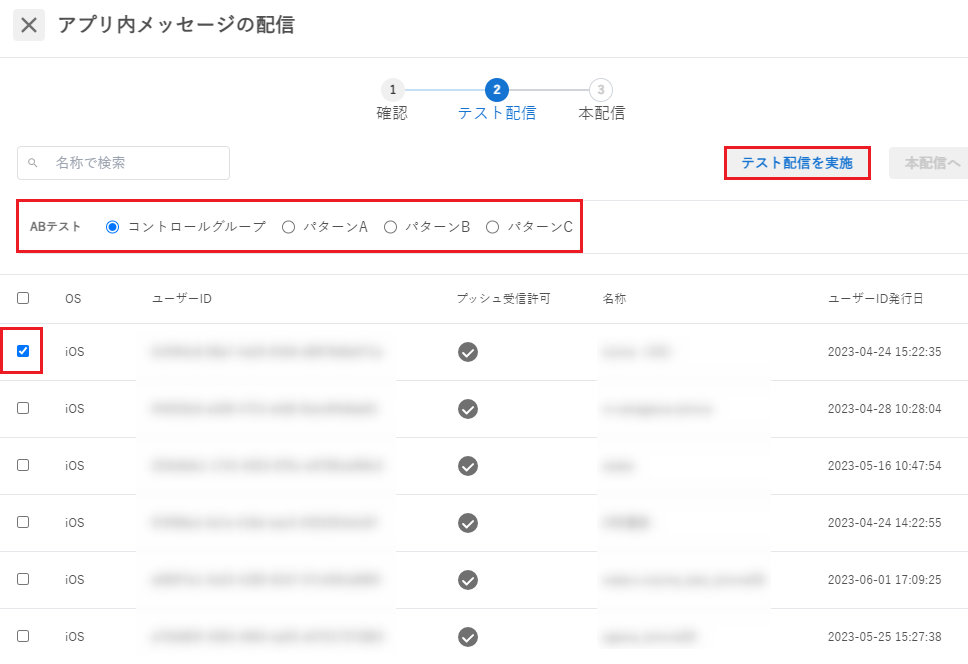Choose パターンB for the AB test
Screen dimensions: 968x664
[x=391, y=227]
